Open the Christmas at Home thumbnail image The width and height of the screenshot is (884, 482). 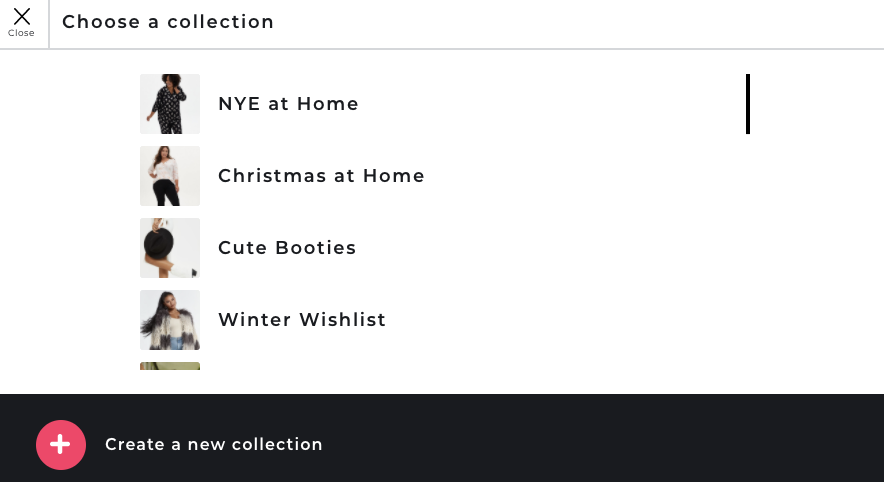[170, 176]
